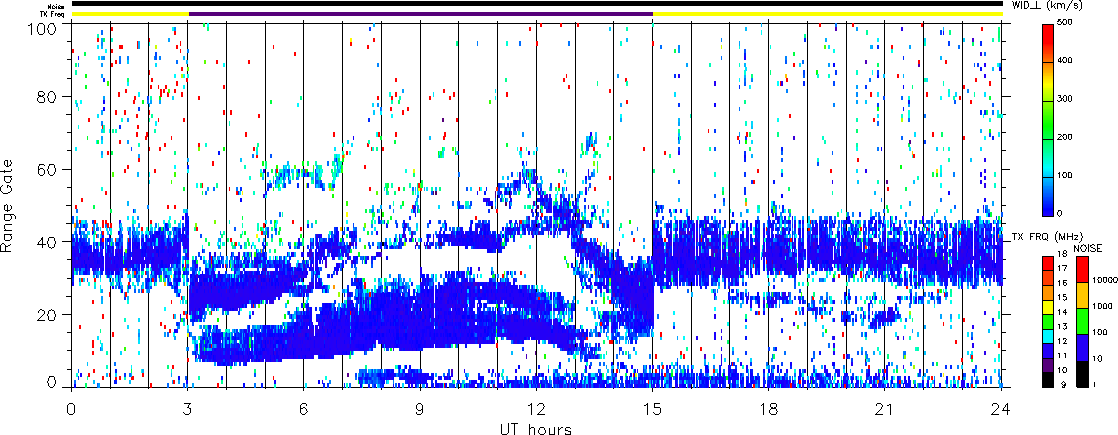1118x435 pixels.
Task: Click the red 18 MHz block in TX FRQ legend
Action: coord(1049,261)
